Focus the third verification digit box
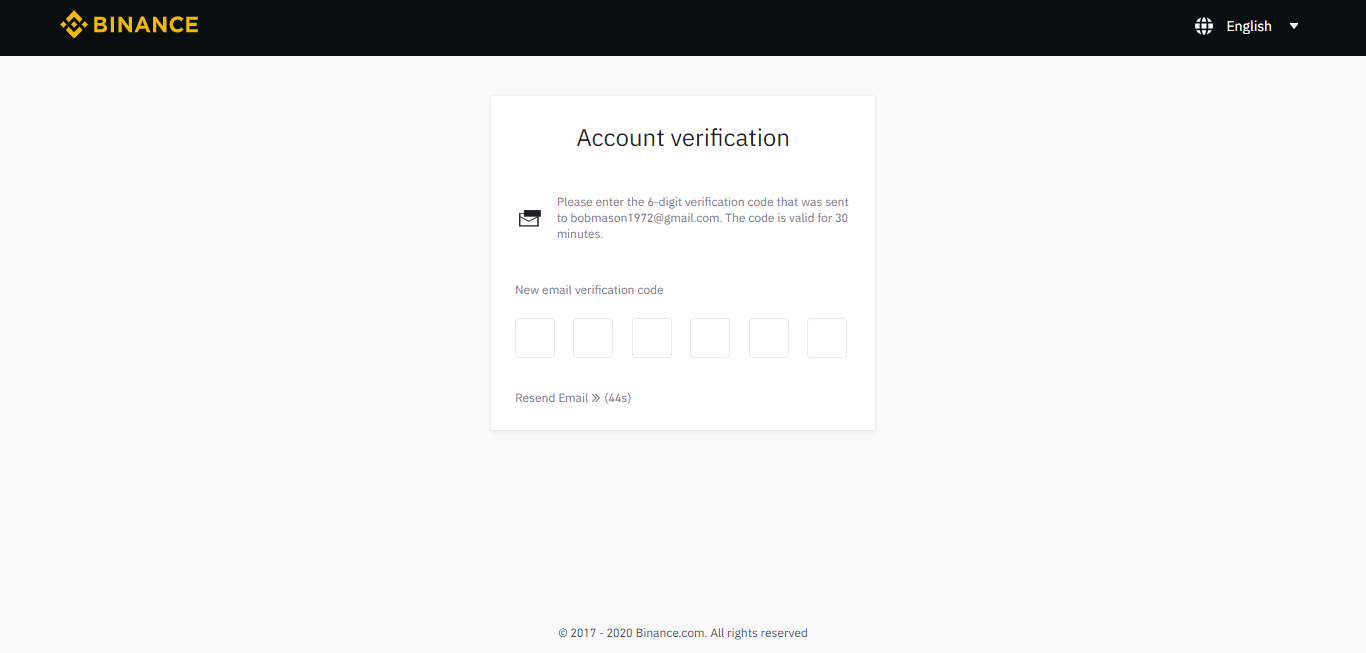1366x653 pixels. click(x=652, y=338)
